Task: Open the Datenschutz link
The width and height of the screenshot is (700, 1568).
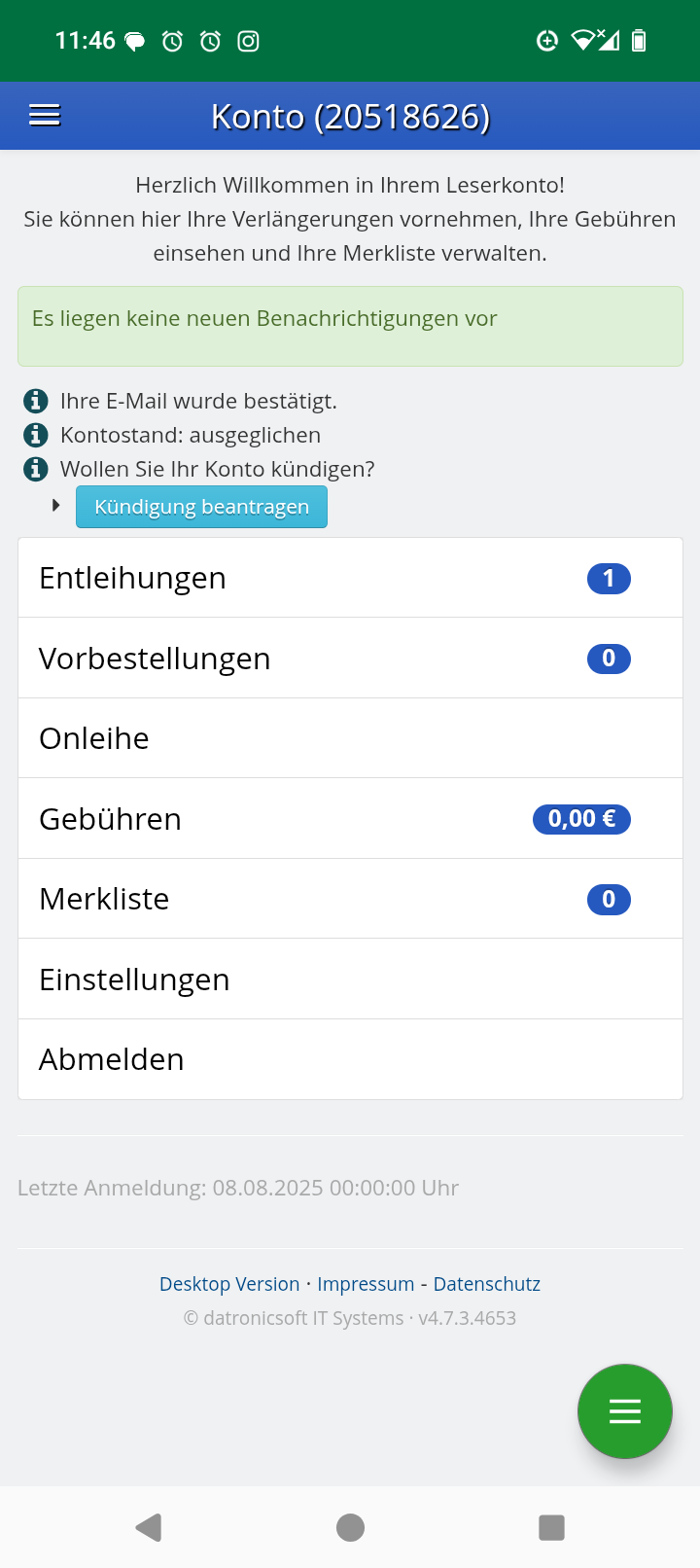Action: (x=486, y=1284)
